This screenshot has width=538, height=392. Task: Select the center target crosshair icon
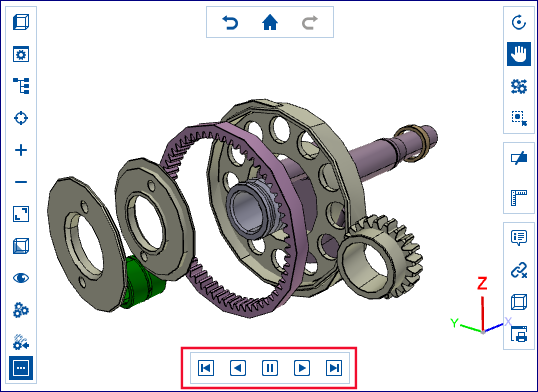[21, 118]
